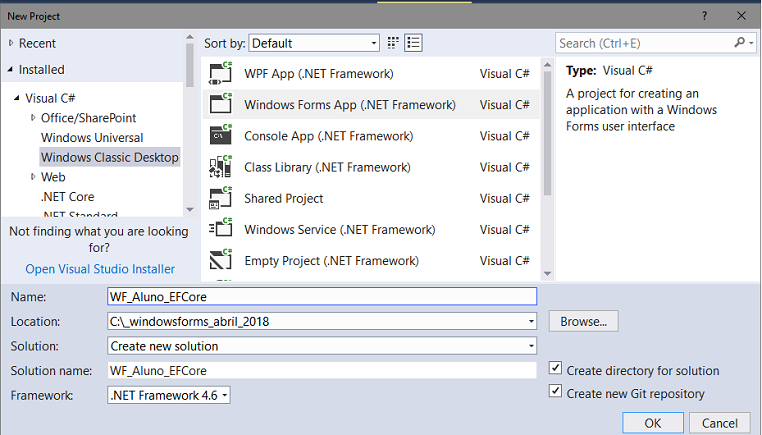The image size is (762, 435).
Task: Open the Framework version dropdown
Action: (169, 395)
